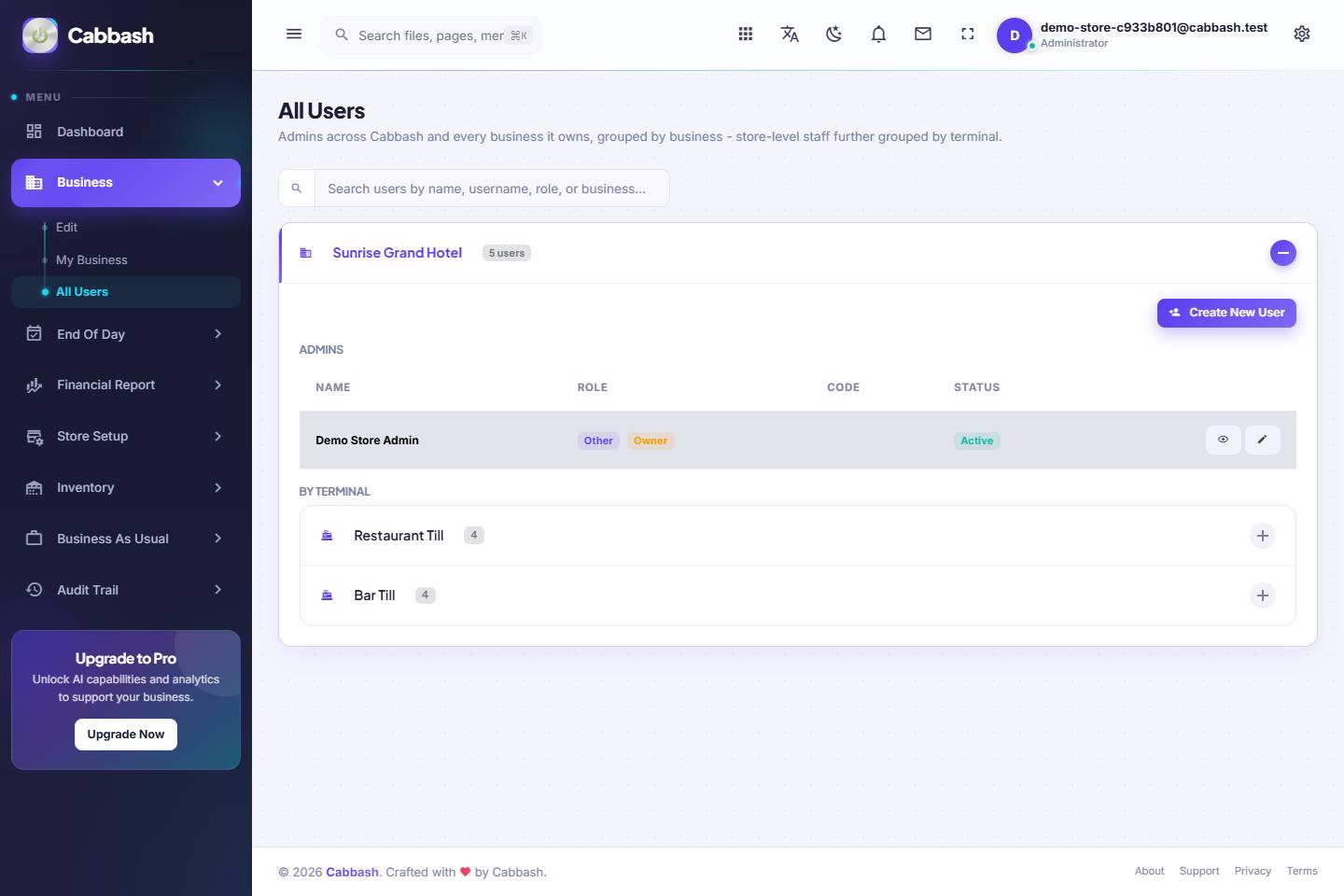Click Create New User button
1344x896 pixels.
[1226, 313]
